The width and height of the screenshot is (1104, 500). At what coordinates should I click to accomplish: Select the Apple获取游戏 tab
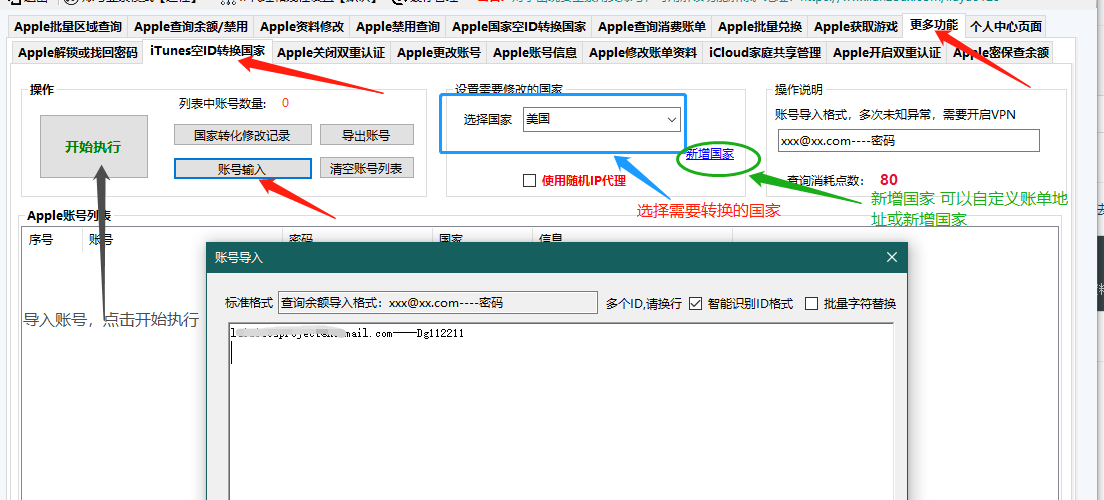point(856,27)
